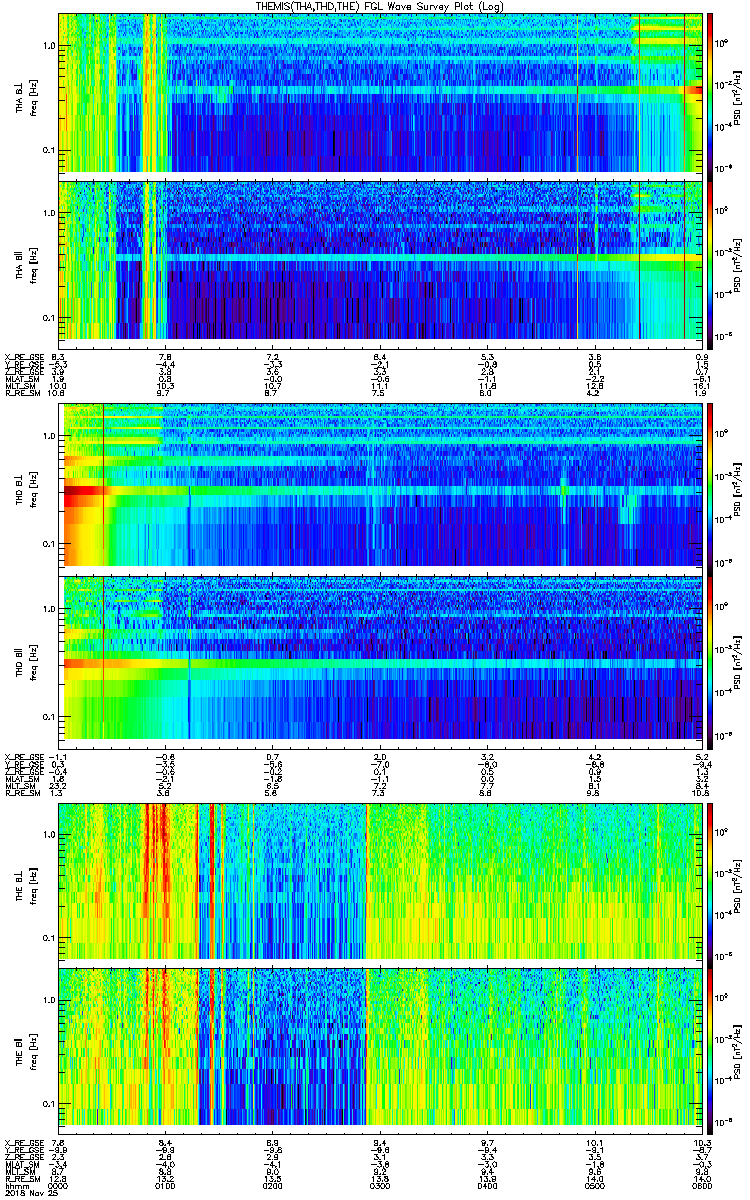The image size is (750, 1200).
Task: Click the 0400 time tick label
Action: pos(487,1185)
